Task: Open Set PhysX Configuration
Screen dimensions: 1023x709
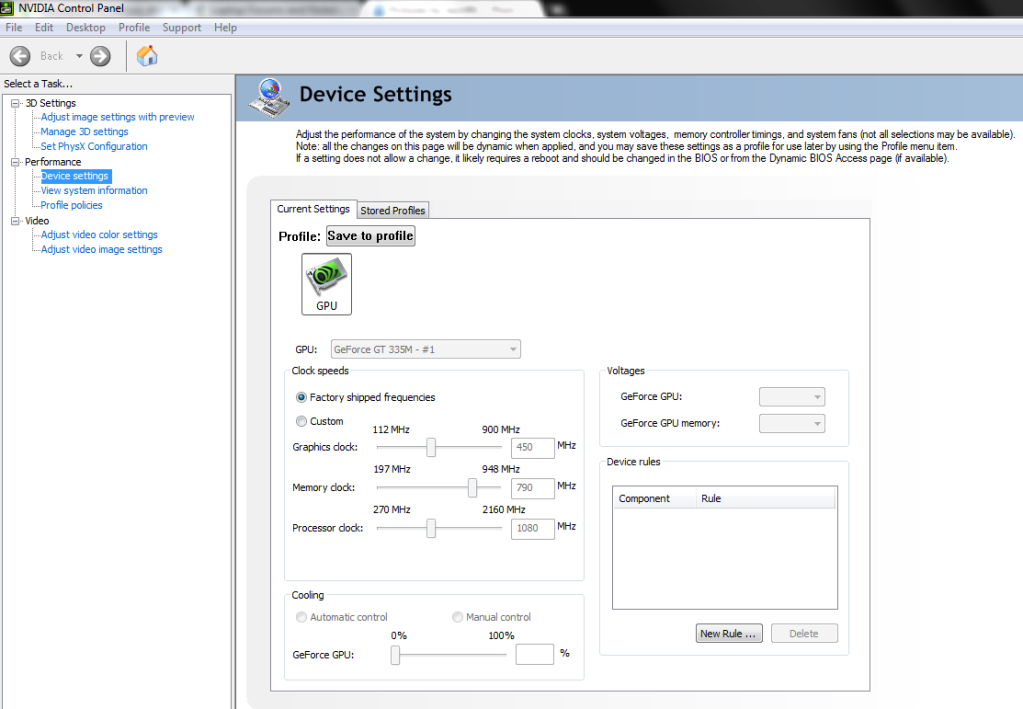Action: click(x=94, y=146)
